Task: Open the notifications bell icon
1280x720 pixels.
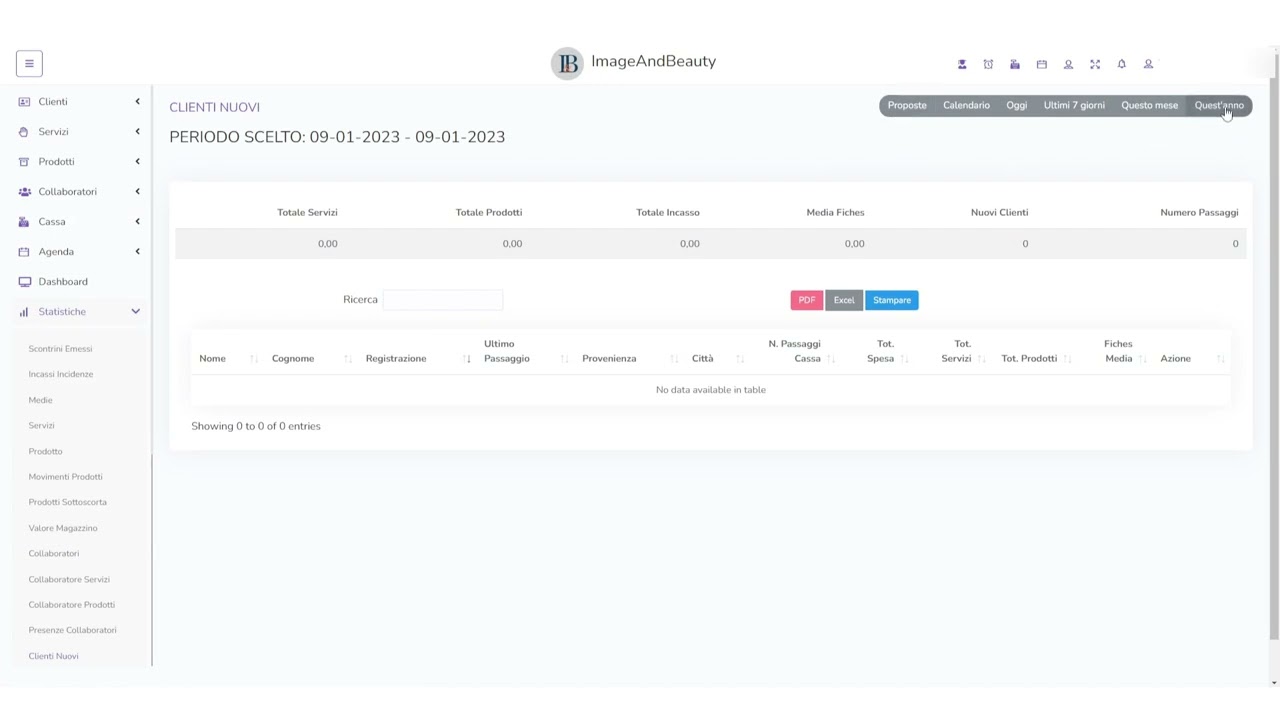Action: pos(1122,64)
